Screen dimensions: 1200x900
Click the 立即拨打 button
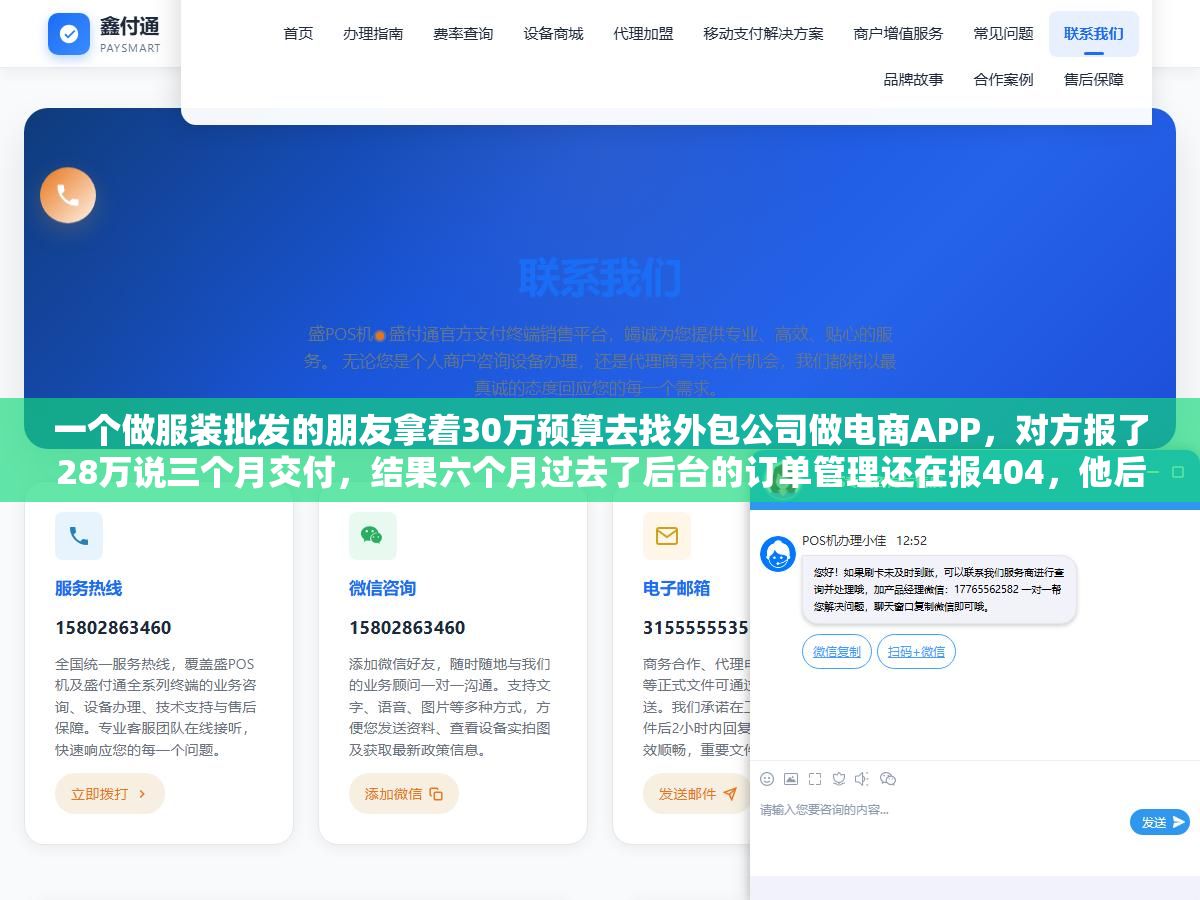[109, 794]
